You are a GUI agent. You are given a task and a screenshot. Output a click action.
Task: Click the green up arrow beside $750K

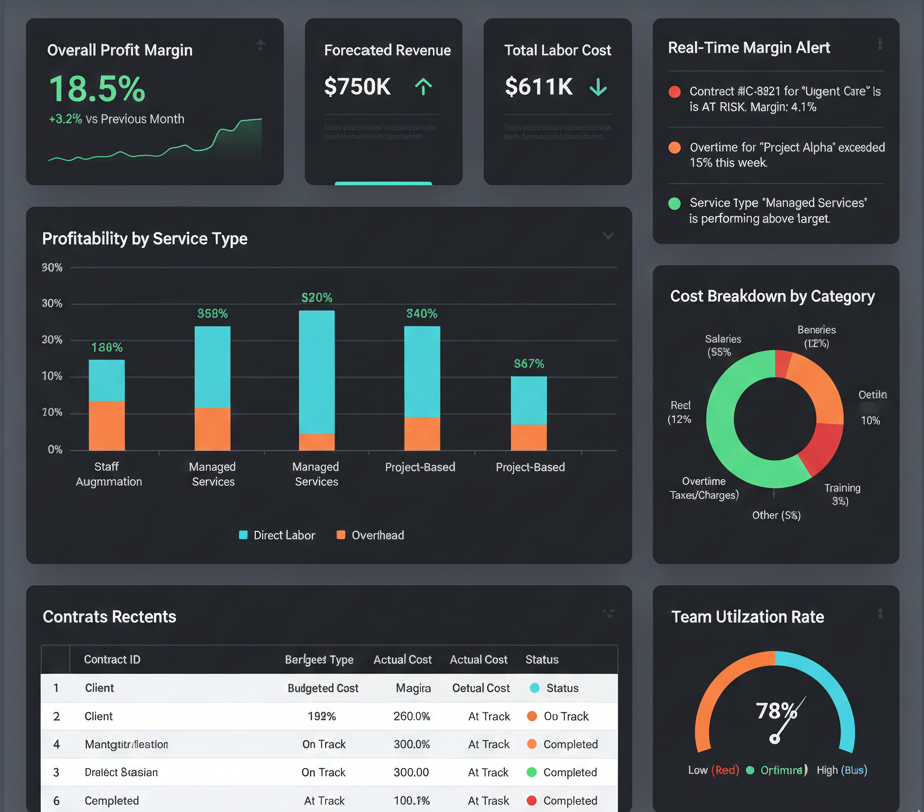[423, 88]
